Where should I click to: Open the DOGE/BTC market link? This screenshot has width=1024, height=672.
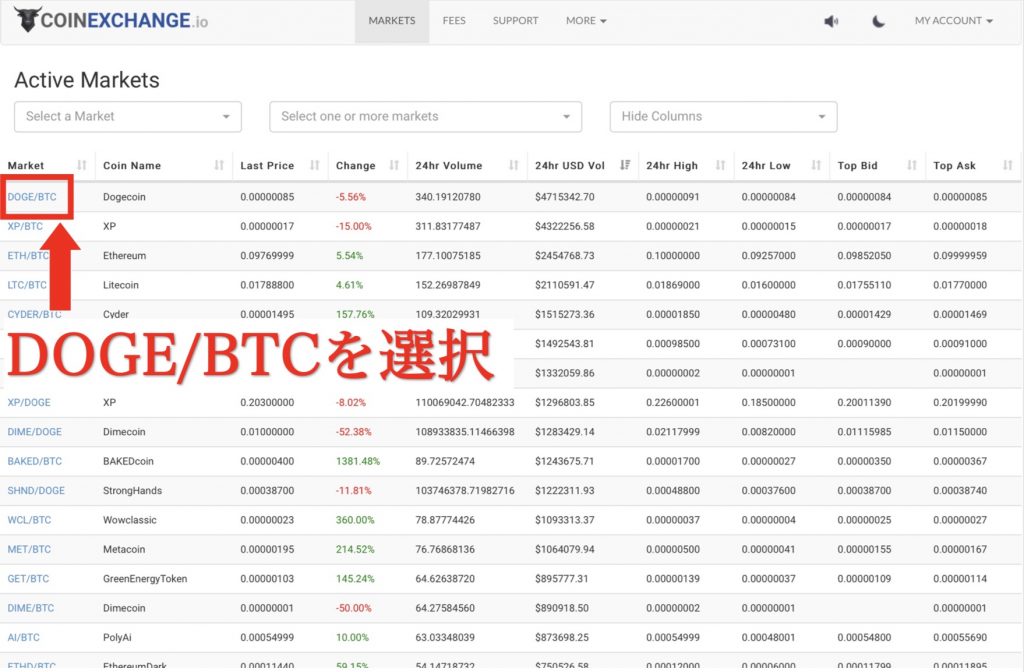(x=32, y=197)
